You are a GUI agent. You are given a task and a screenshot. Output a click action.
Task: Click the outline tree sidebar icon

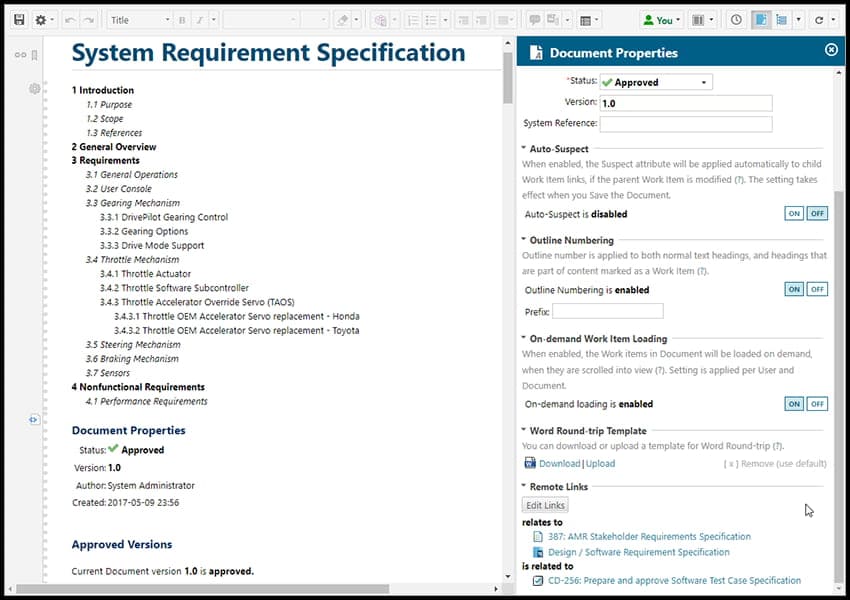[781, 20]
